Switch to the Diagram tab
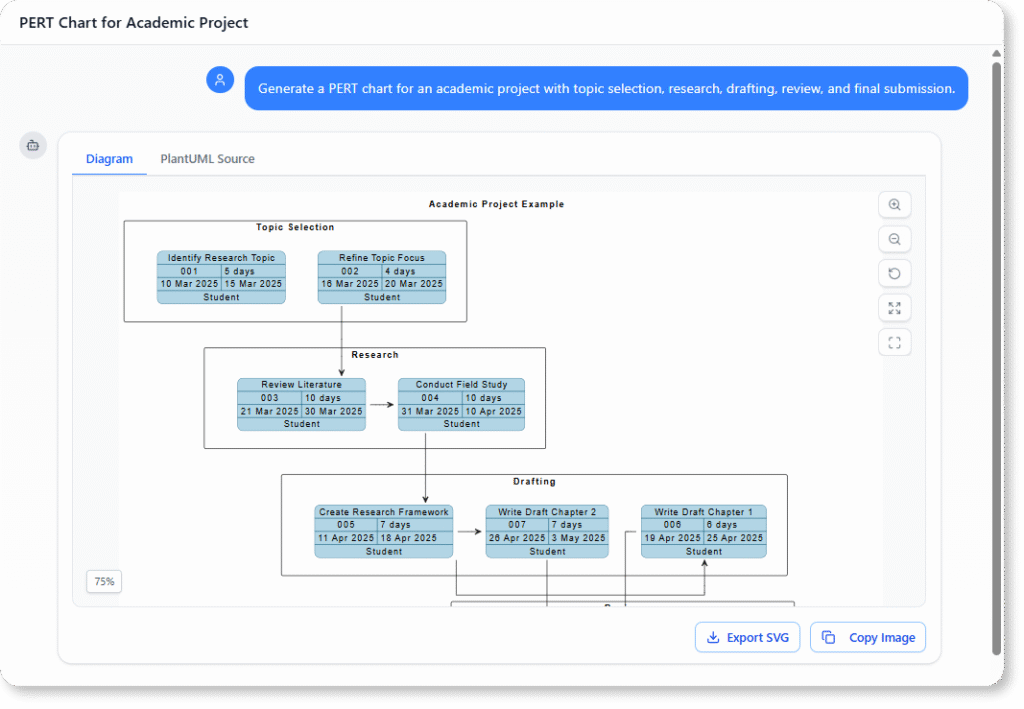This screenshot has width=1024, height=709. (109, 159)
